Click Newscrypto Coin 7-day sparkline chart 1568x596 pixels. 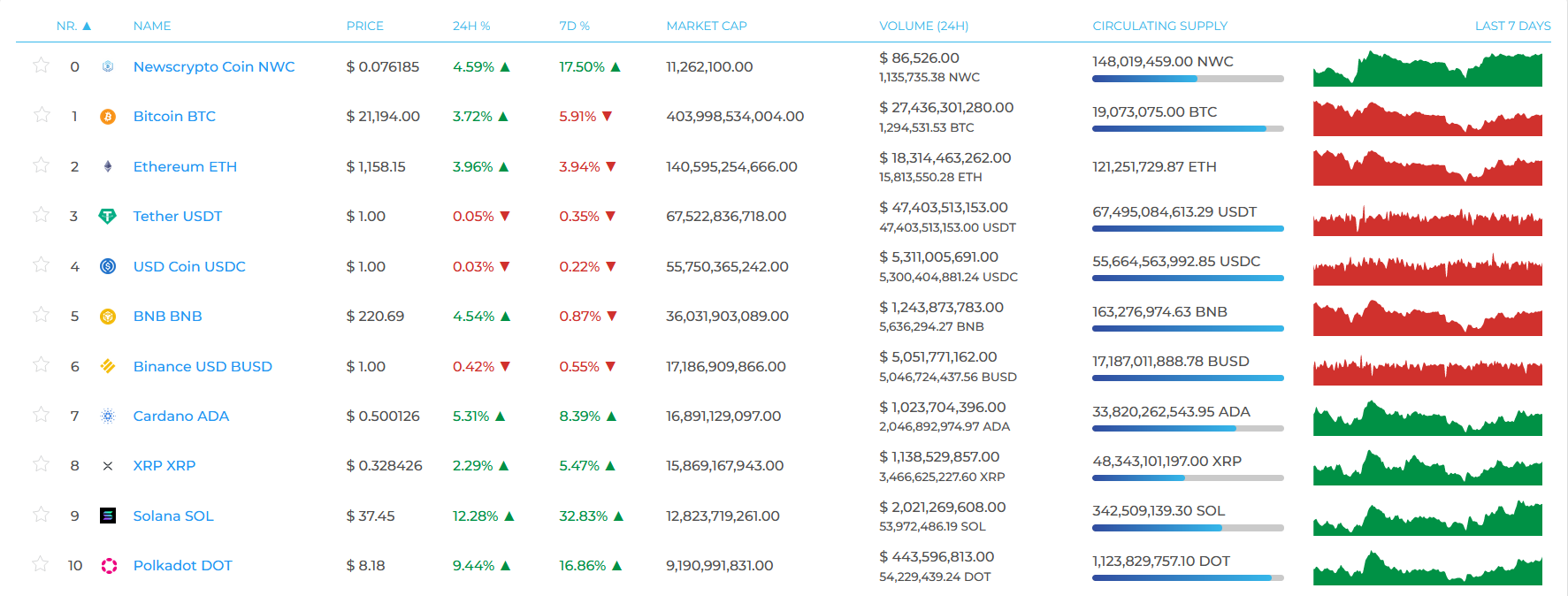point(1427,68)
